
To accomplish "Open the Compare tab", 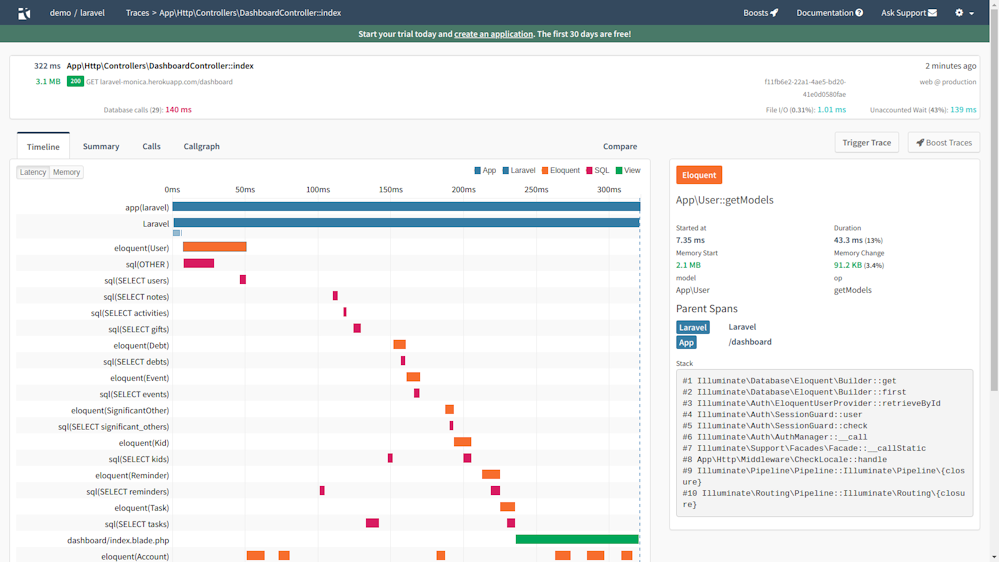I will click(x=620, y=146).
